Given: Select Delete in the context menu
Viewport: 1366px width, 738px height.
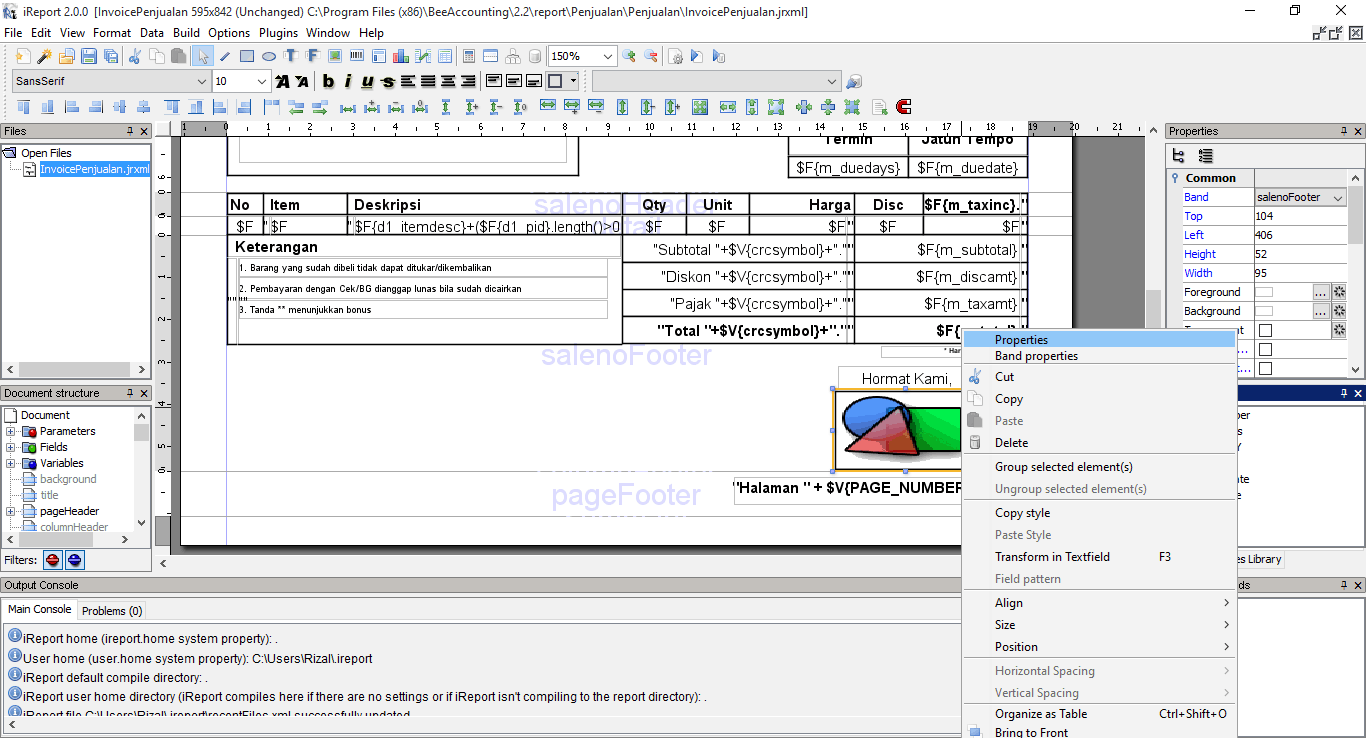Looking at the screenshot, I should click(1011, 443).
